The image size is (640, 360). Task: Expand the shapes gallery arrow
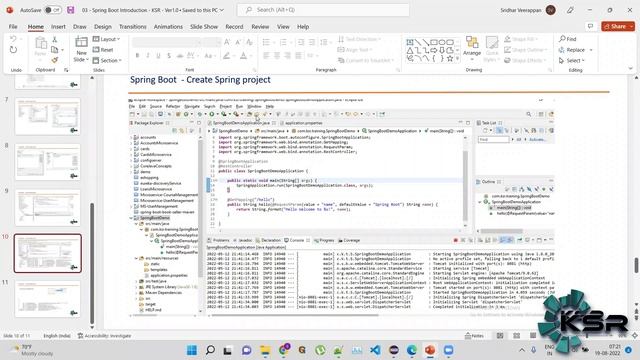point(458,59)
